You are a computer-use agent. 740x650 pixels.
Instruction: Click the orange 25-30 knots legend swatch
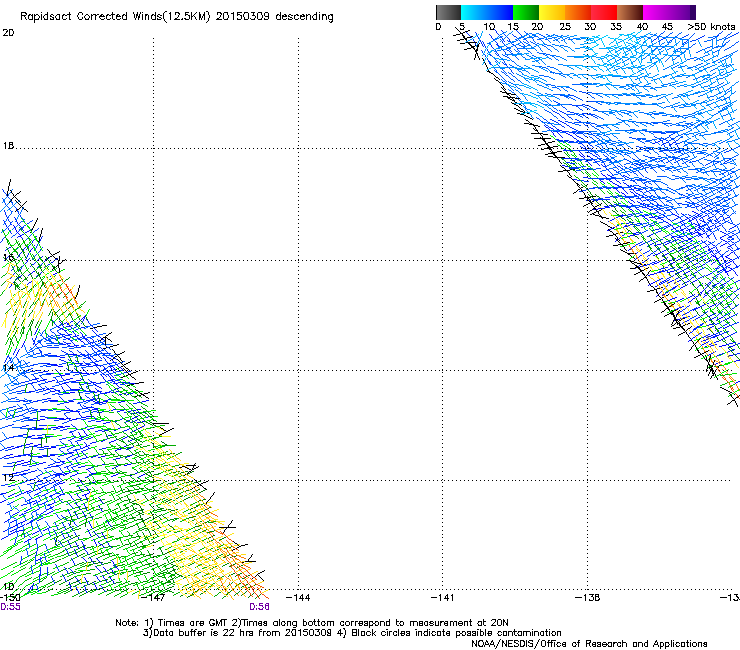tap(578, 12)
